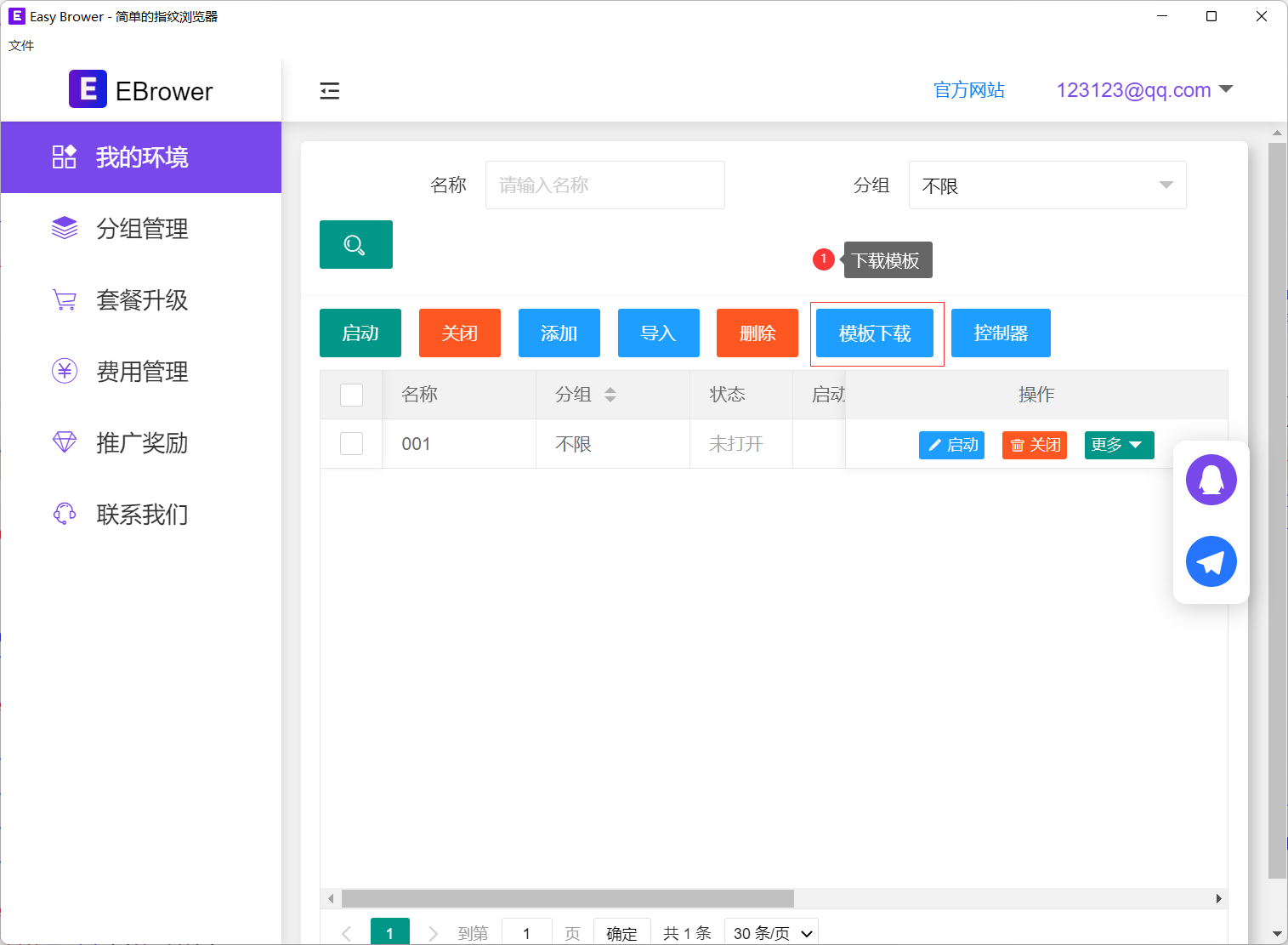Open 套餐升级 in sidebar

(x=141, y=300)
